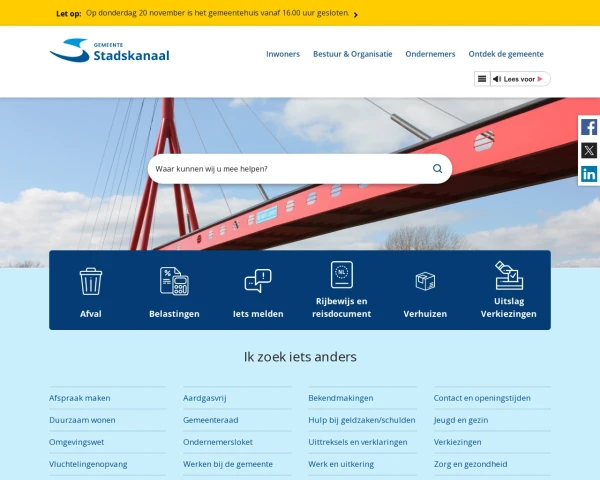Click the LinkedIn share icon
Screen dimensions: 600x480
tap(589, 174)
